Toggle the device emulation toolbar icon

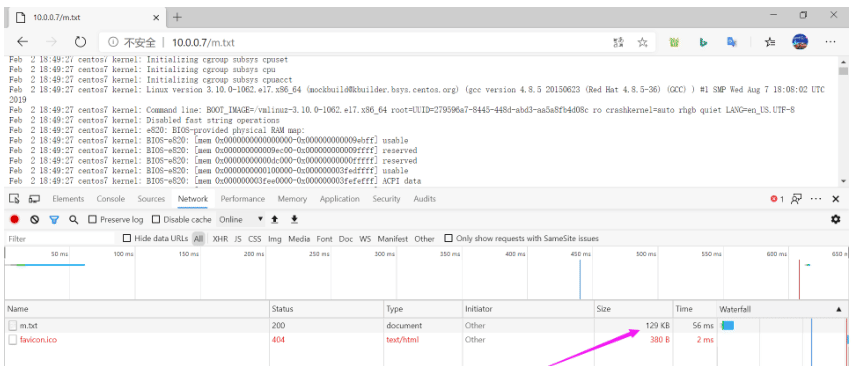pyautogui.click(x=34, y=199)
